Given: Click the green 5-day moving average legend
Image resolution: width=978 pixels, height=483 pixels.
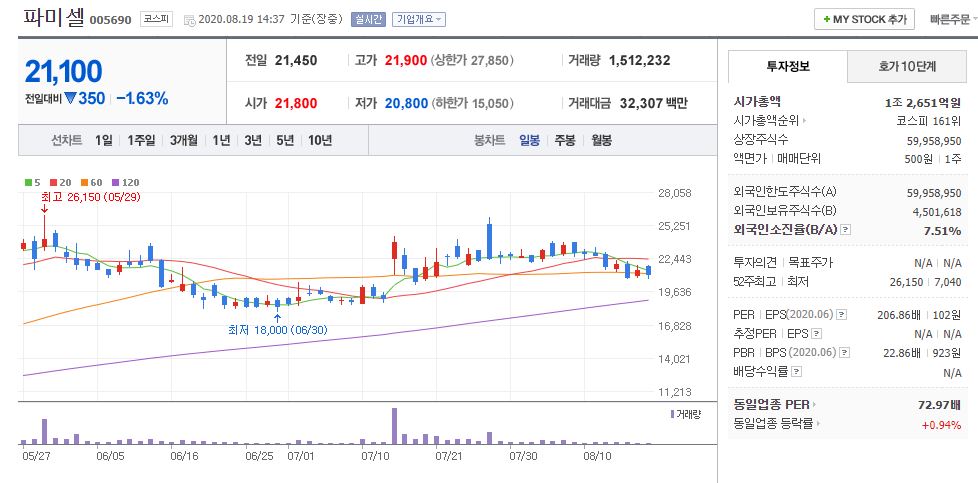Looking at the screenshot, I should click(32, 183).
